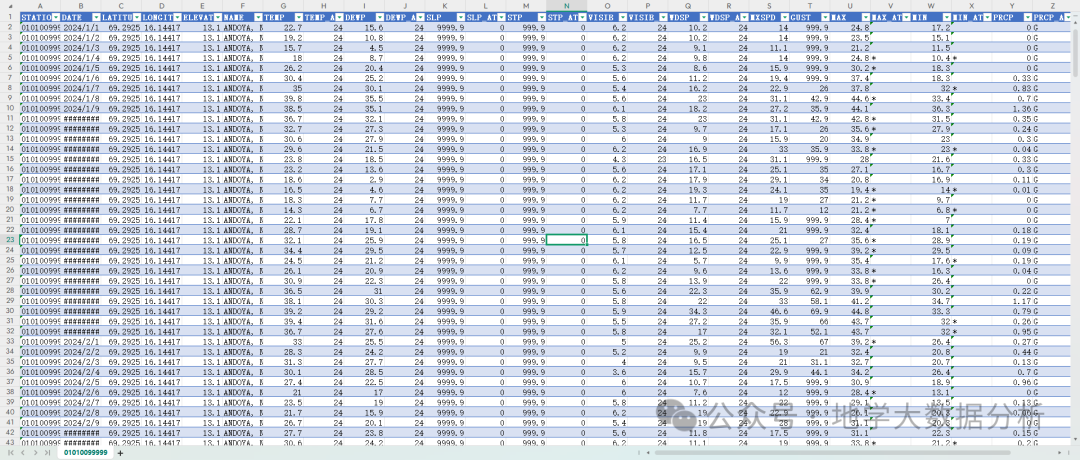Select the highlighted active cell N23
The width and height of the screenshot is (1080, 460).
(x=567, y=240)
